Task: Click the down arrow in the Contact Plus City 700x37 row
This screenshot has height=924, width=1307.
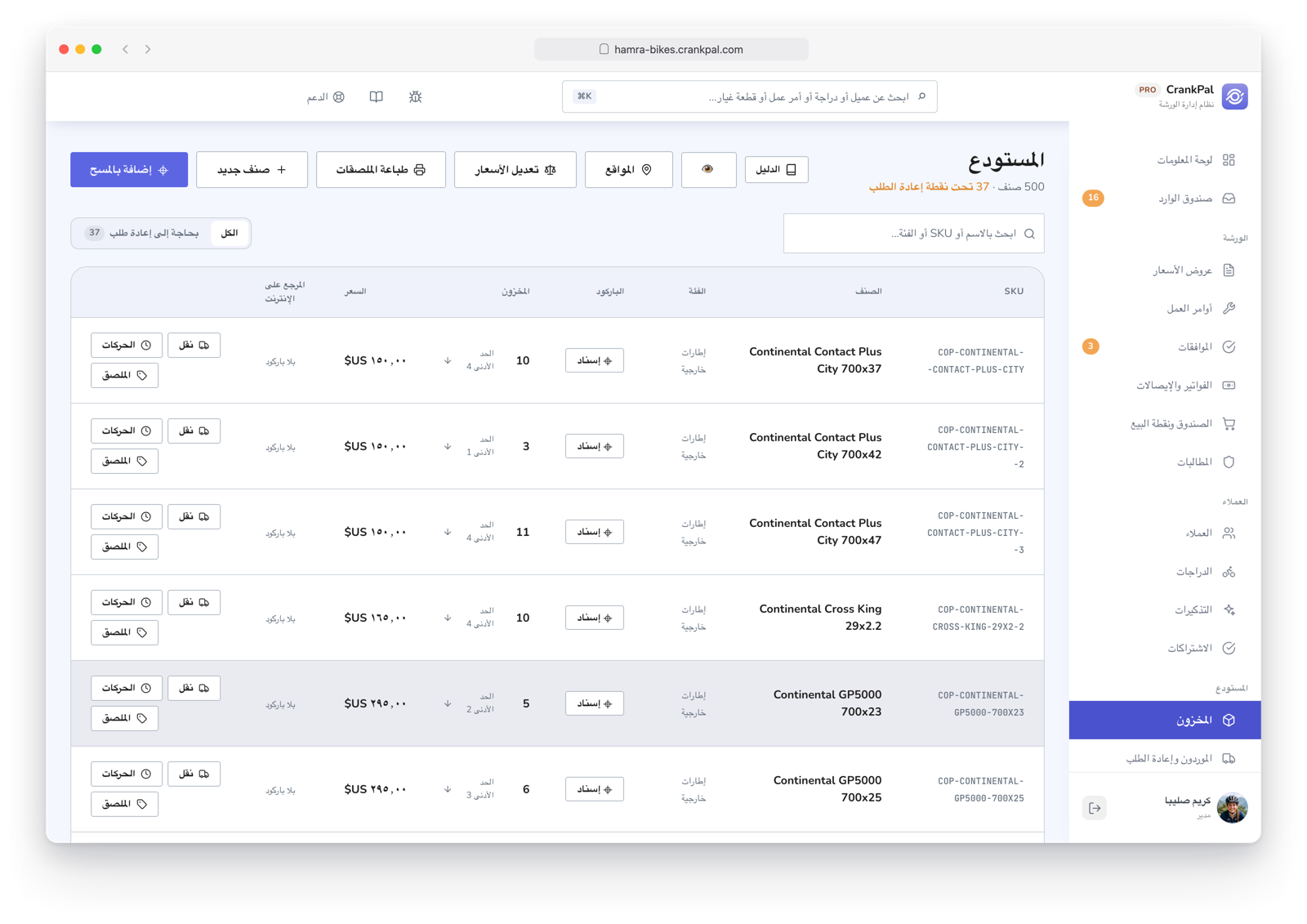Action: [448, 360]
